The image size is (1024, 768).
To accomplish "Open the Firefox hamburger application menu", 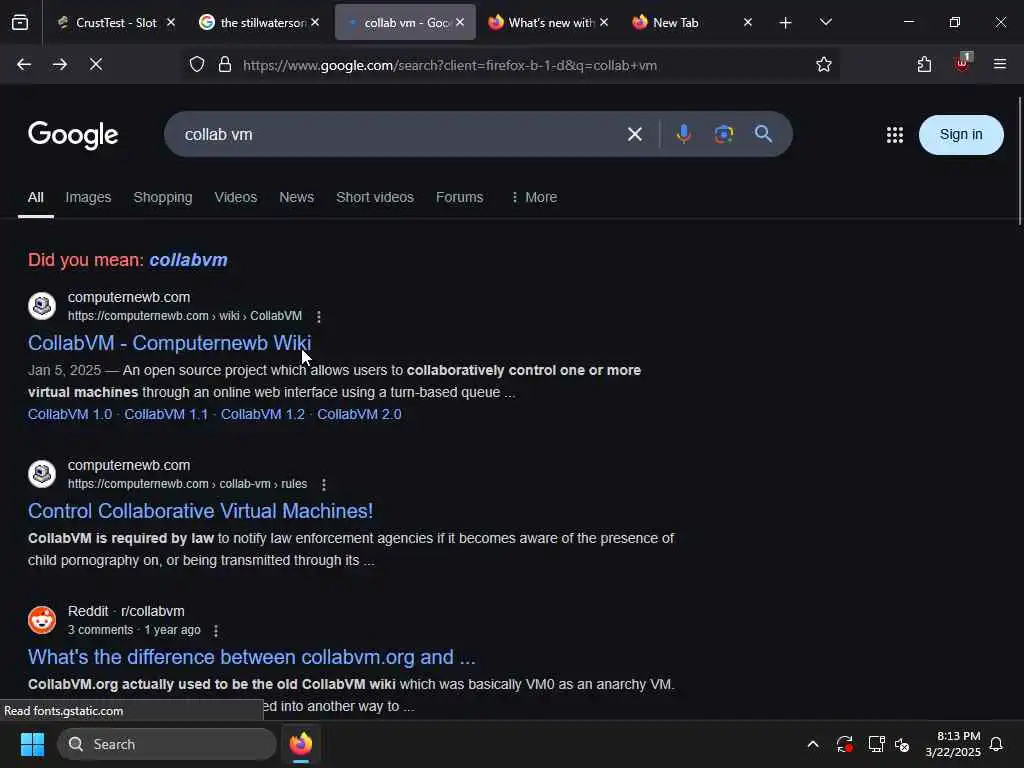I will (1000, 64).
